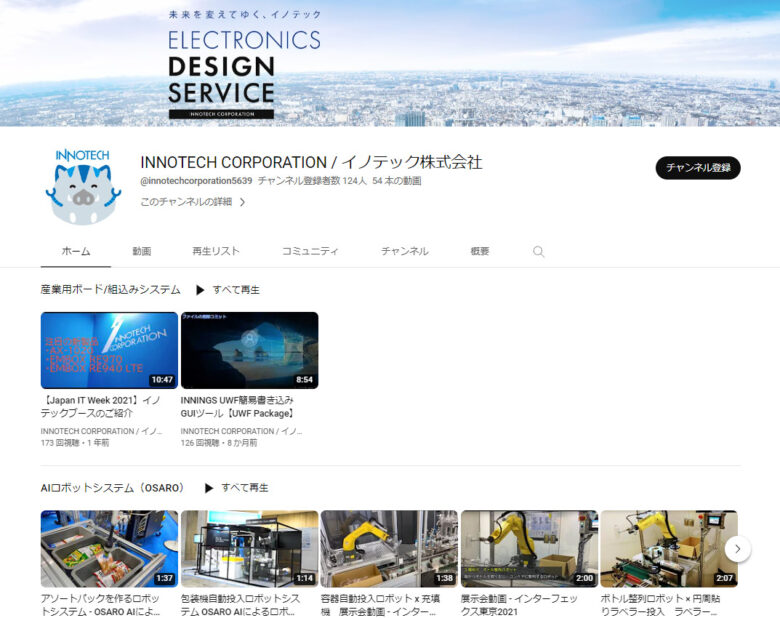This screenshot has width=780, height=618.
Task: Click すべて再生 for 産業用ボード section
Action: coord(236,290)
